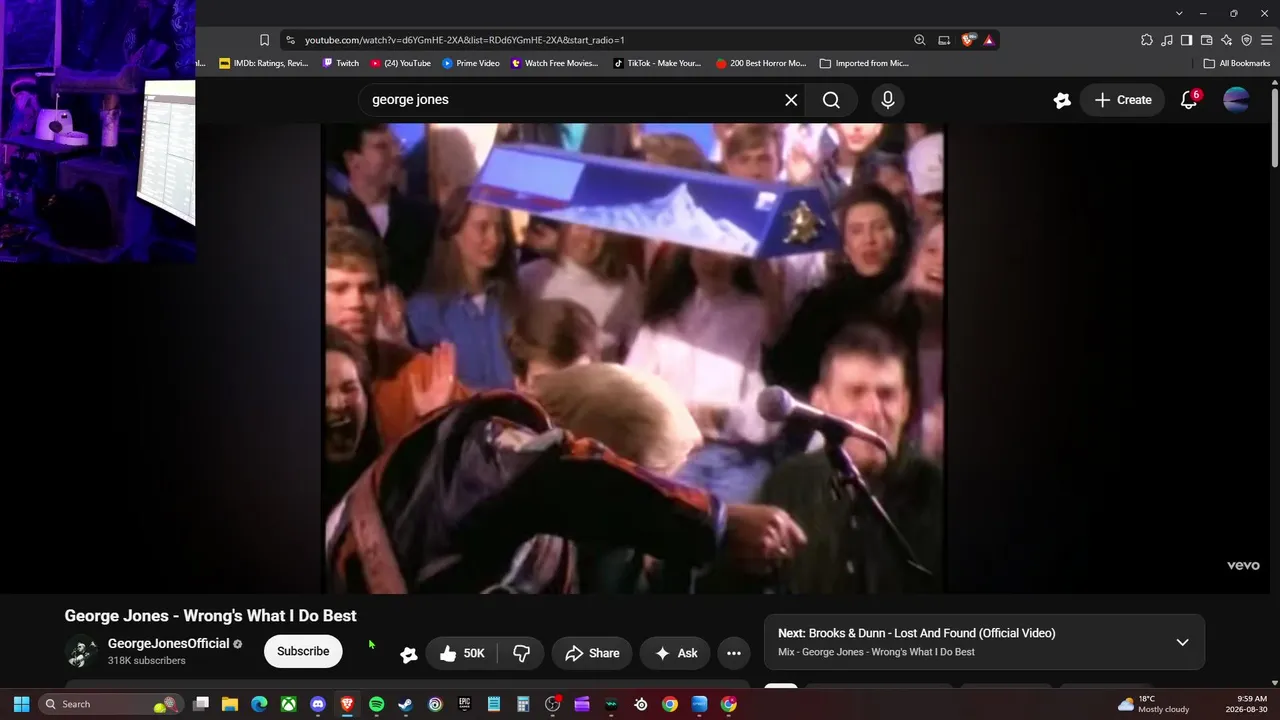Click the YouTube search magnifier button

[831, 100]
